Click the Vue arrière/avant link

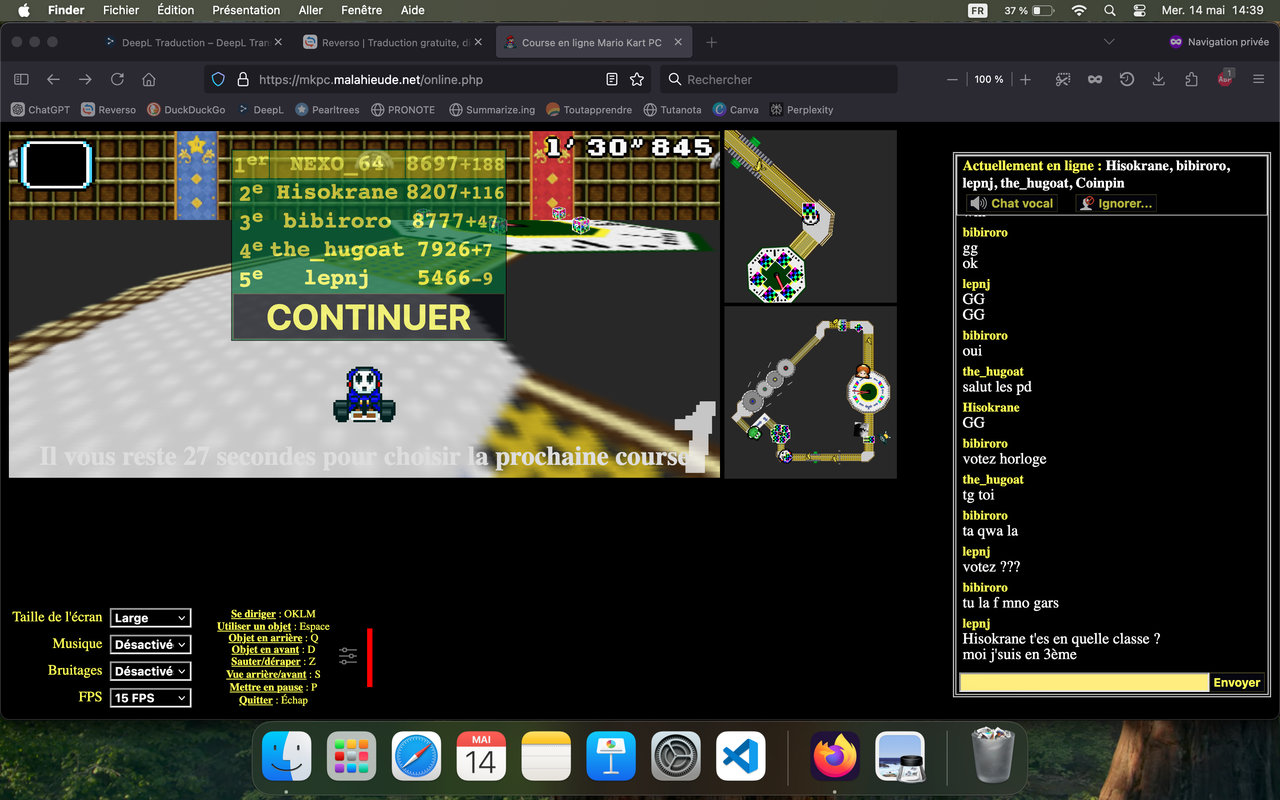(x=267, y=675)
